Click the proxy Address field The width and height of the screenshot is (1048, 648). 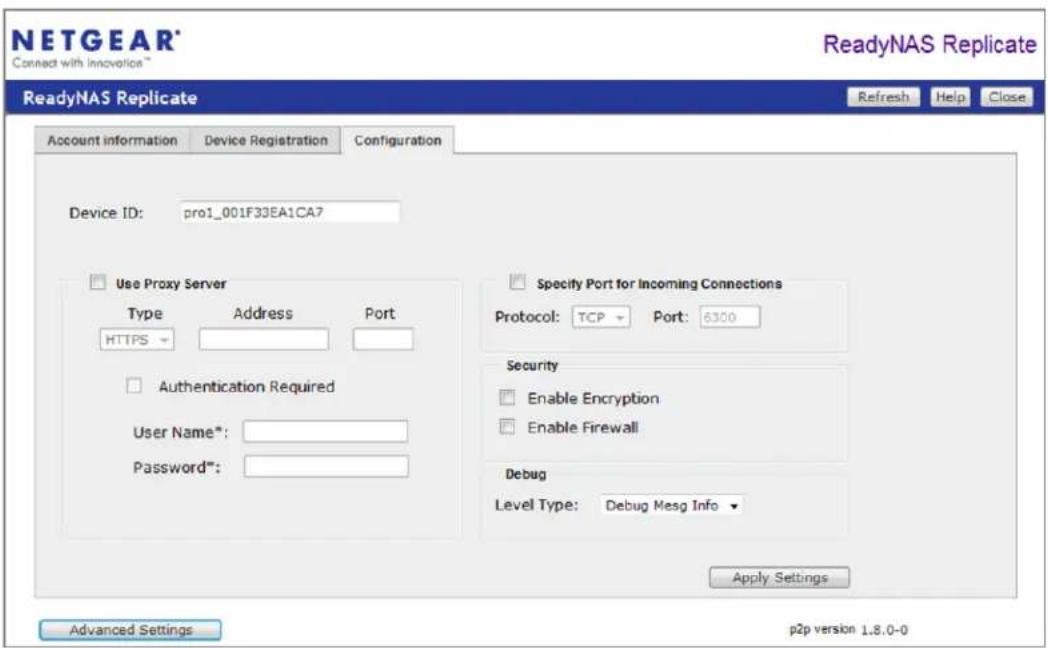(x=263, y=339)
